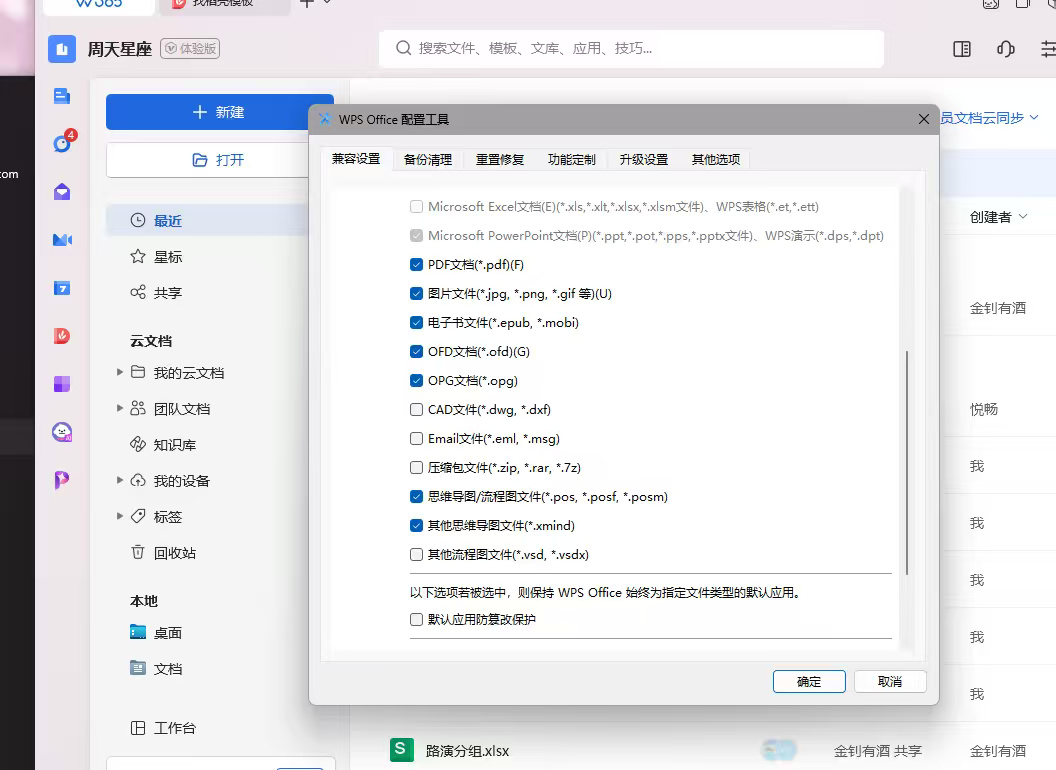The height and width of the screenshot is (770, 1056).
Task: Switch to 重置修复 tab
Action: pyautogui.click(x=500, y=160)
